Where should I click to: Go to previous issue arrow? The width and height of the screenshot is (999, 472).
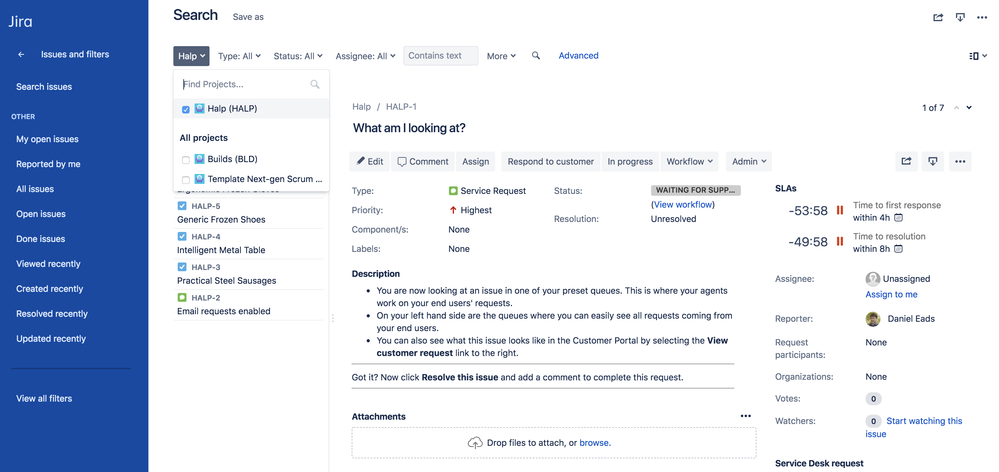(x=956, y=108)
